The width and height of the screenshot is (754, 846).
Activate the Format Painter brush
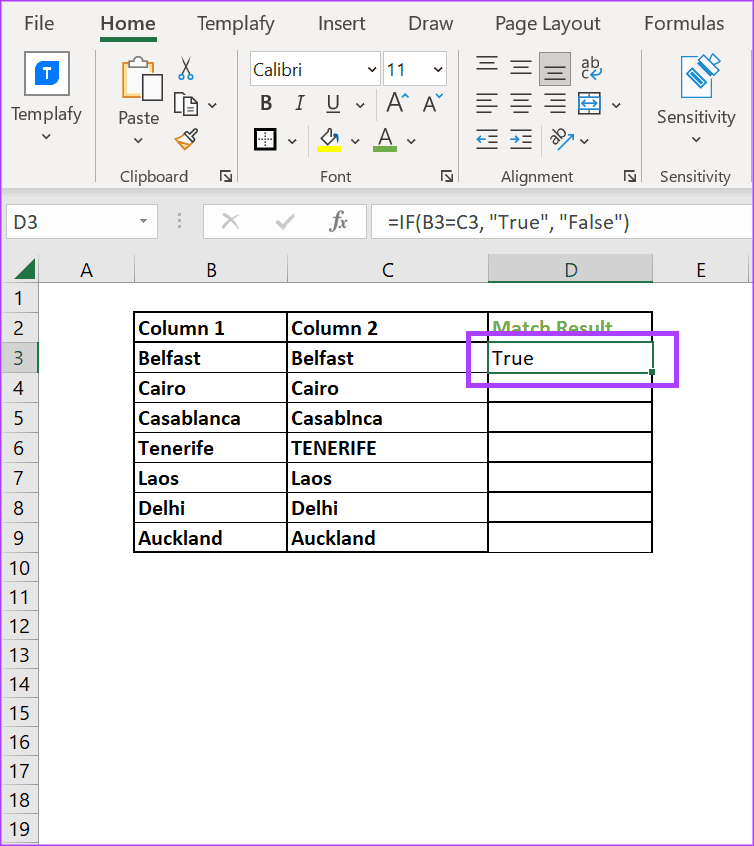pyautogui.click(x=186, y=139)
